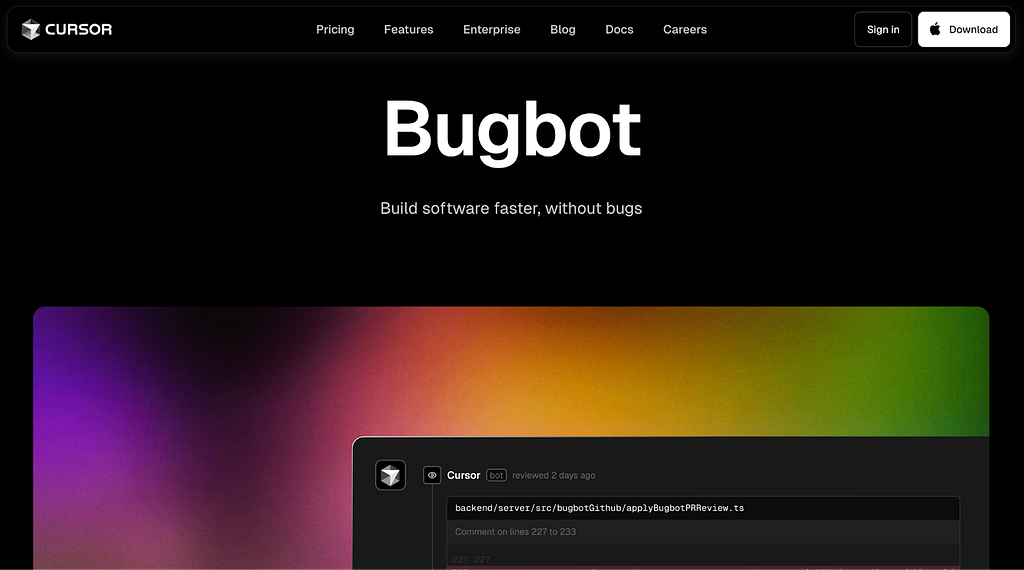The height and width of the screenshot is (570, 1024).
Task: Go to Features in navigation
Action: click(409, 29)
